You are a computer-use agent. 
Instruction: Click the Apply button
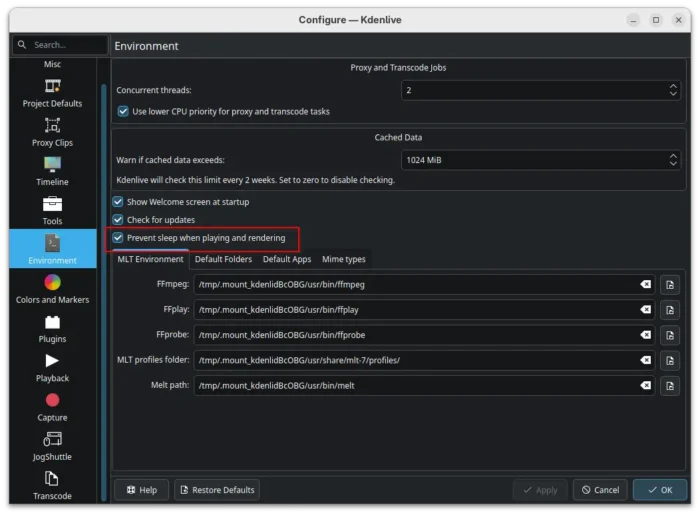click(540, 490)
